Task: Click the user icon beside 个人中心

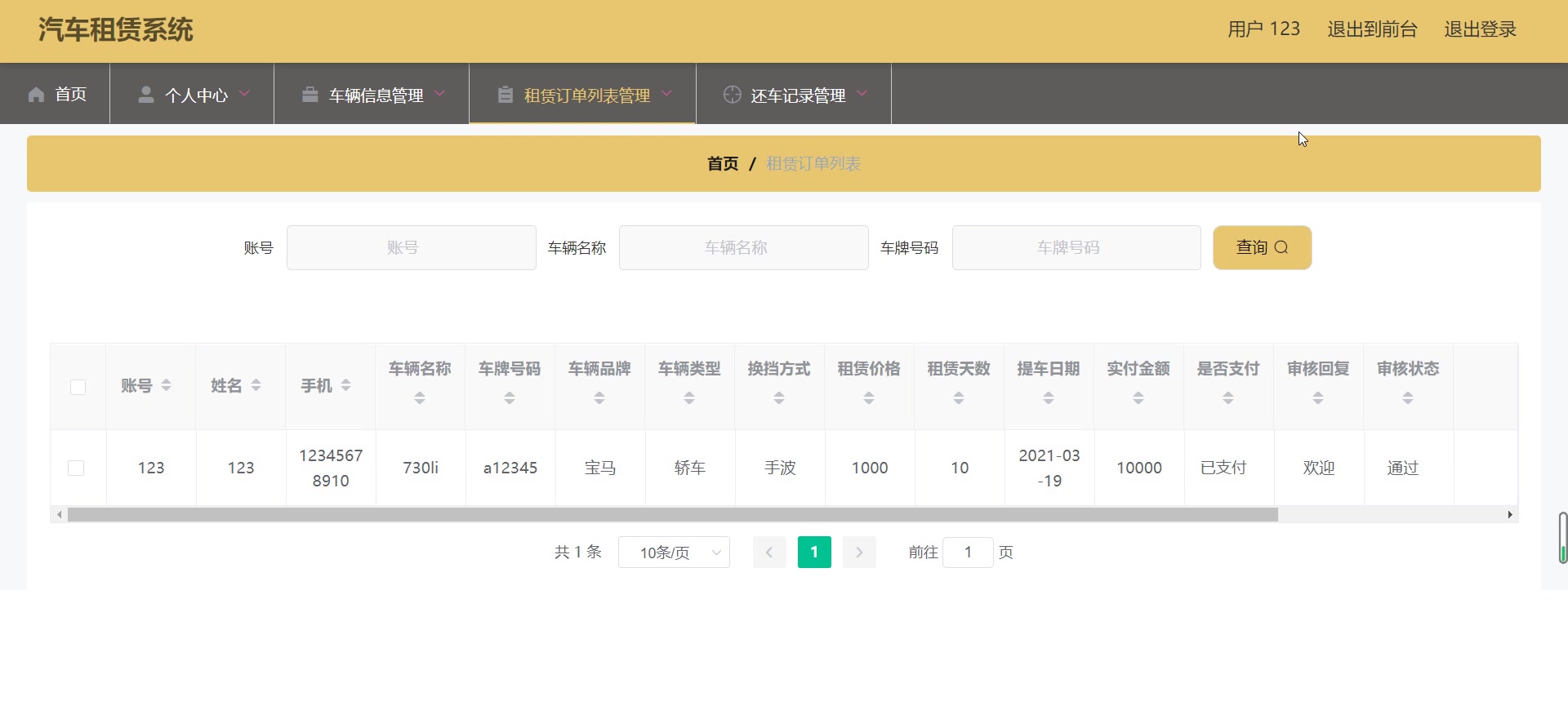Action: 146,95
